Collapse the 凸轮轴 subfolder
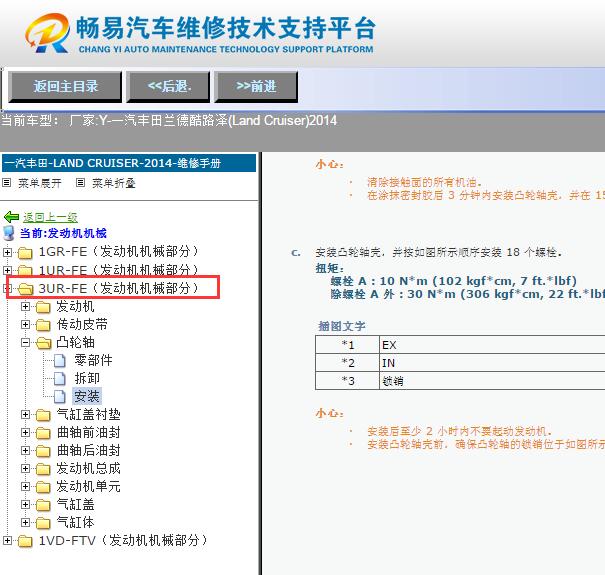Screen dimensions: 605x575 pyautogui.click(x=25, y=342)
